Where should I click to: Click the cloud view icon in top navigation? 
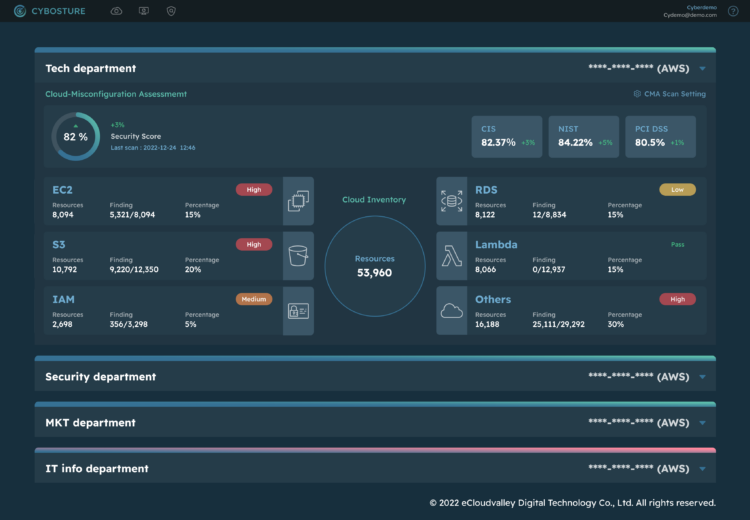point(117,11)
